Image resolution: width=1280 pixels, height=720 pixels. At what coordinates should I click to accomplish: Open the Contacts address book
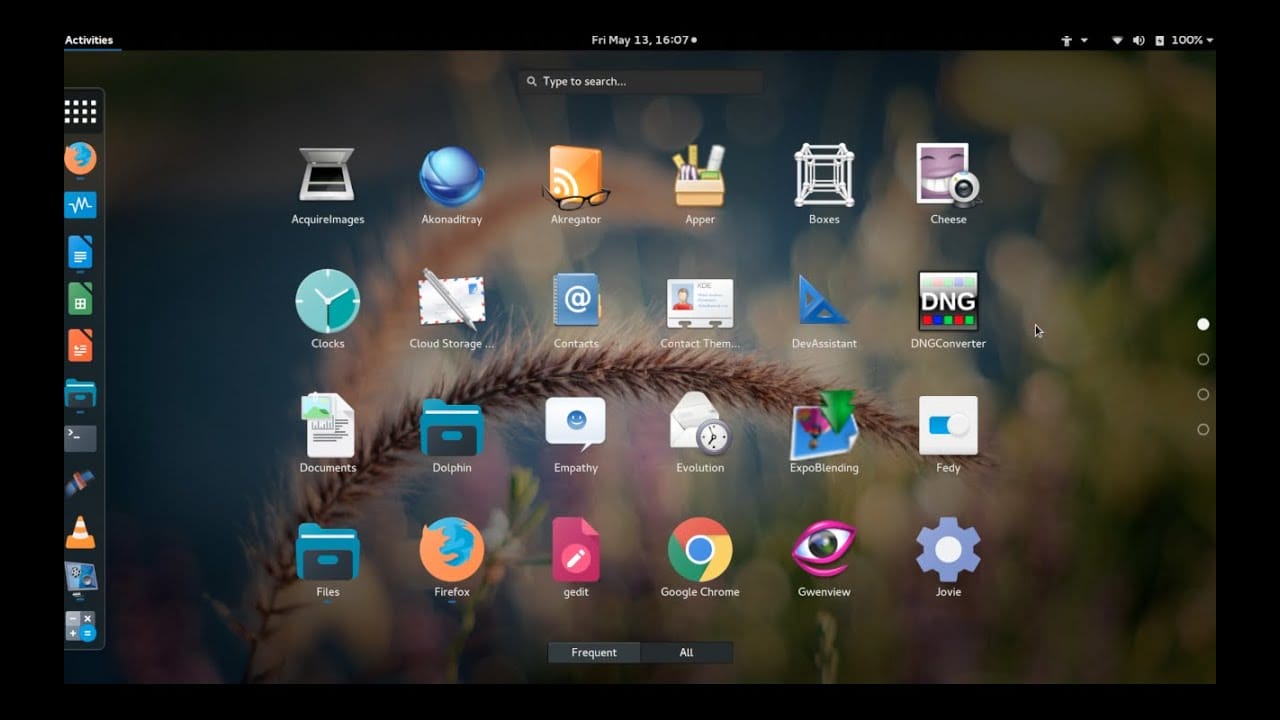point(576,299)
